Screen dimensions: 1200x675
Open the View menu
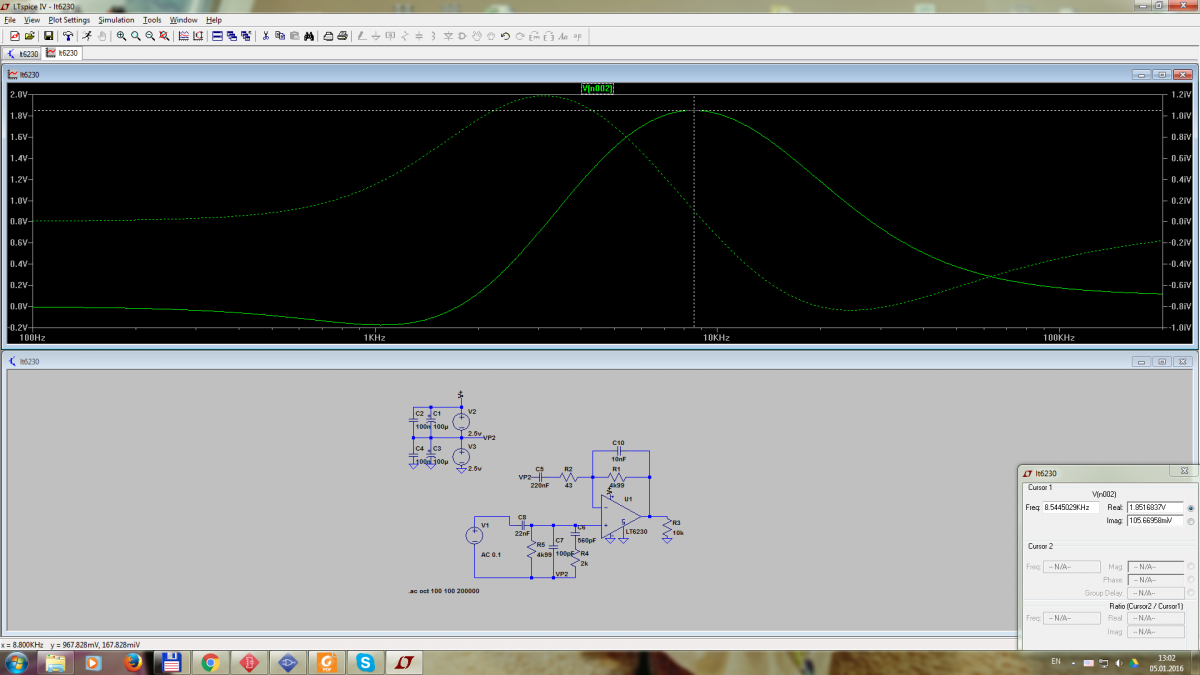[x=32, y=20]
